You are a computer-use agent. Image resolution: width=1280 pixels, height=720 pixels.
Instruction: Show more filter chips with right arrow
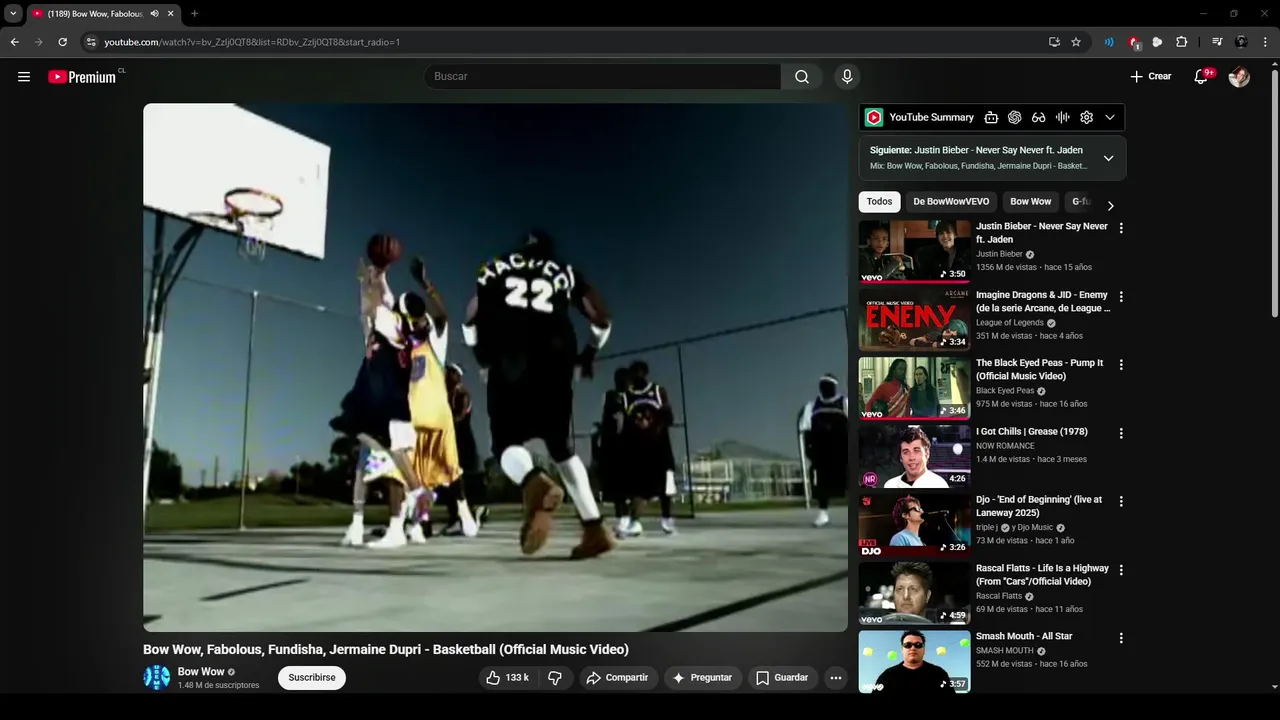tap(1110, 205)
